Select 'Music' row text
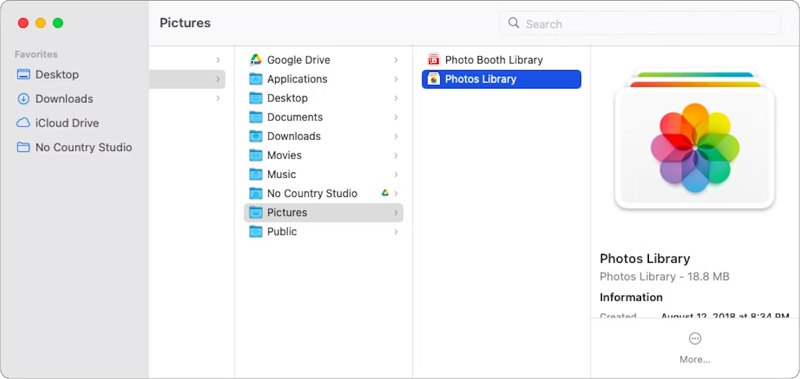Viewport: 800px width, 379px height. pos(281,174)
